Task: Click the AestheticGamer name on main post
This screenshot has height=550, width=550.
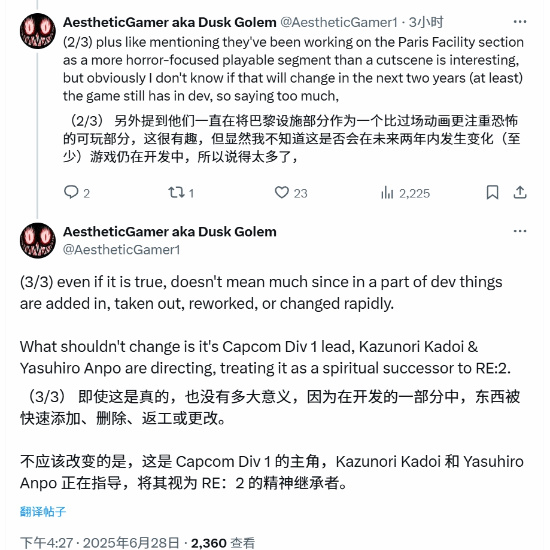Action: pos(170,232)
